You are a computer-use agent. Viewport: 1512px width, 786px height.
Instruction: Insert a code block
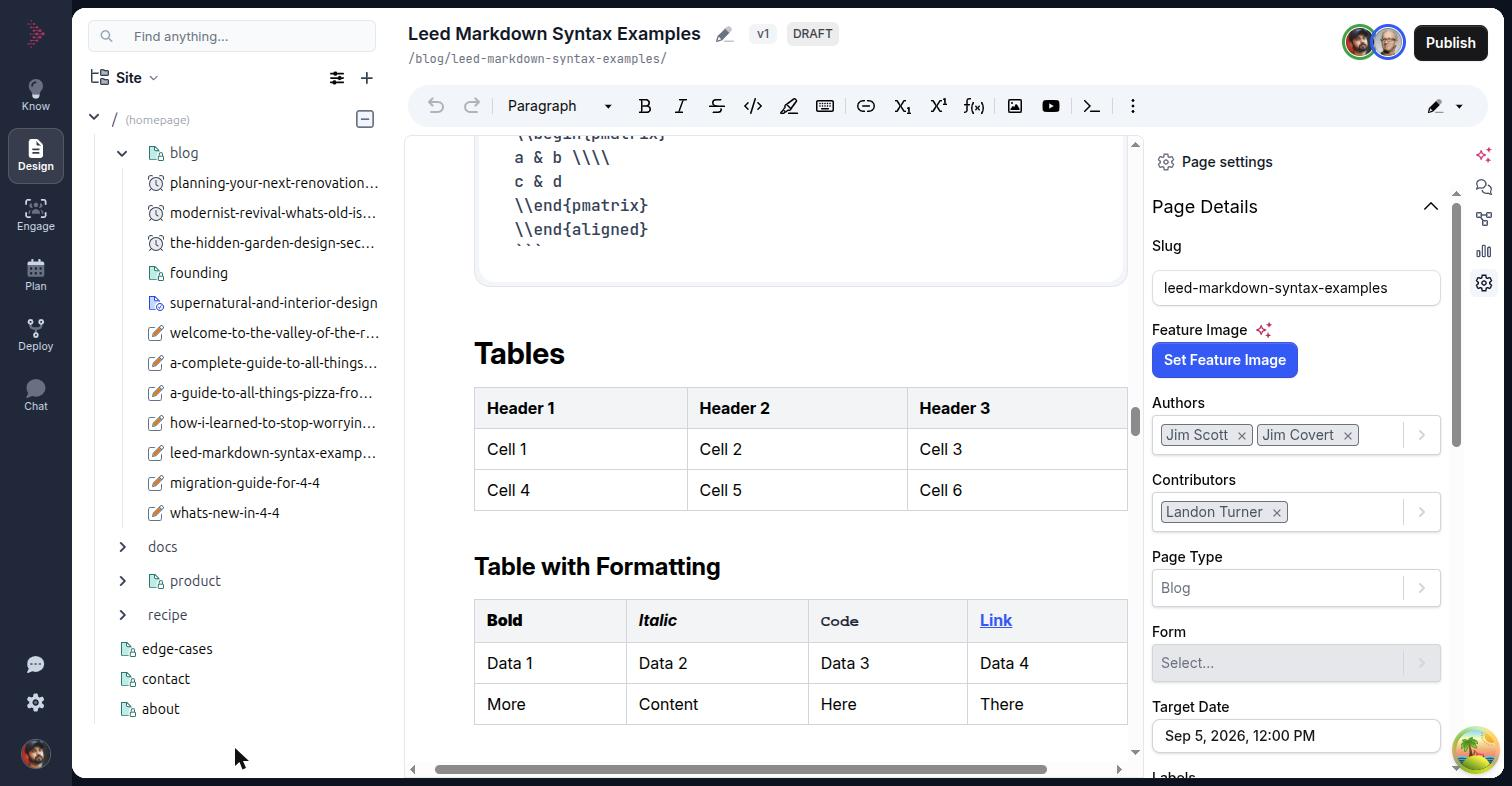tap(1092, 106)
